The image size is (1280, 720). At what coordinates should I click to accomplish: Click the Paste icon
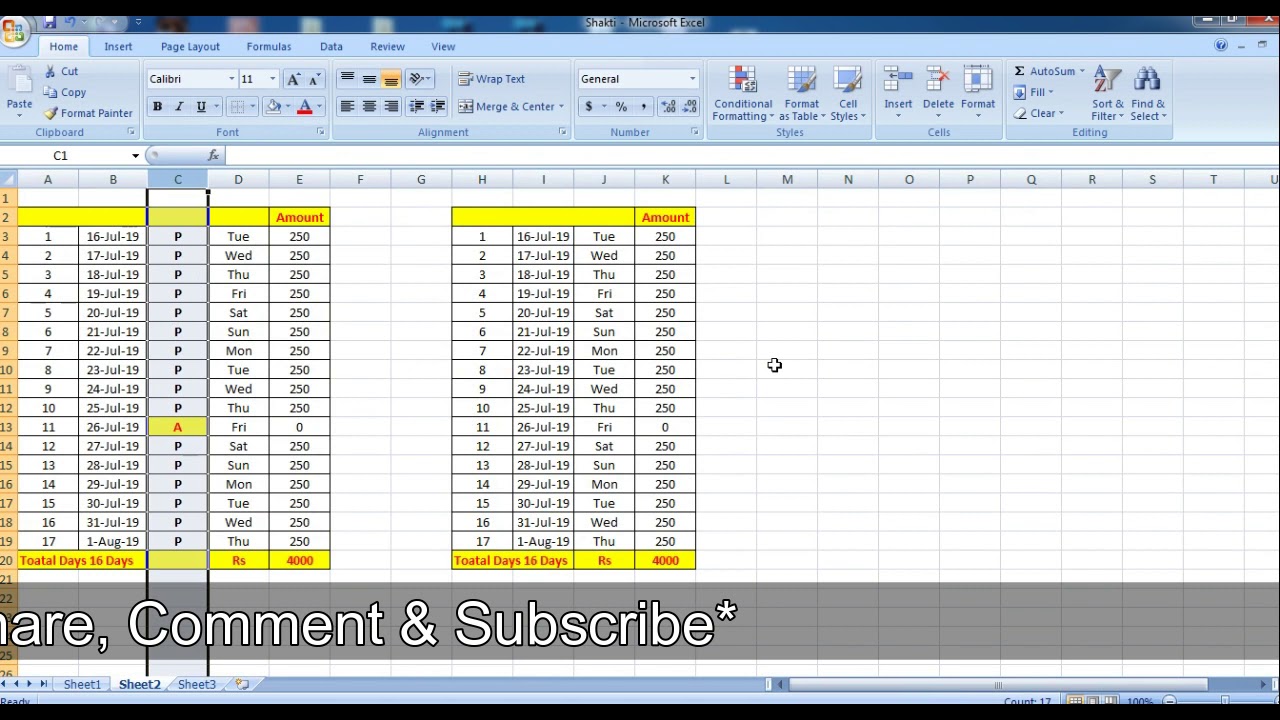[18, 81]
